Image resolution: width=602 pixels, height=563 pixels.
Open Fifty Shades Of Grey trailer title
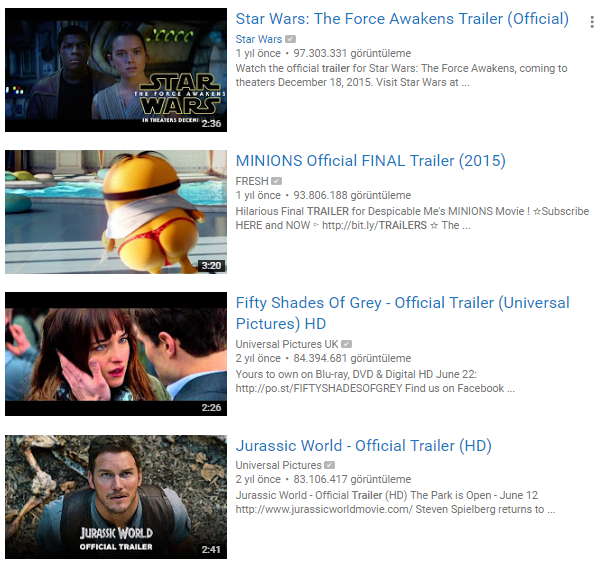[x=402, y=313]
